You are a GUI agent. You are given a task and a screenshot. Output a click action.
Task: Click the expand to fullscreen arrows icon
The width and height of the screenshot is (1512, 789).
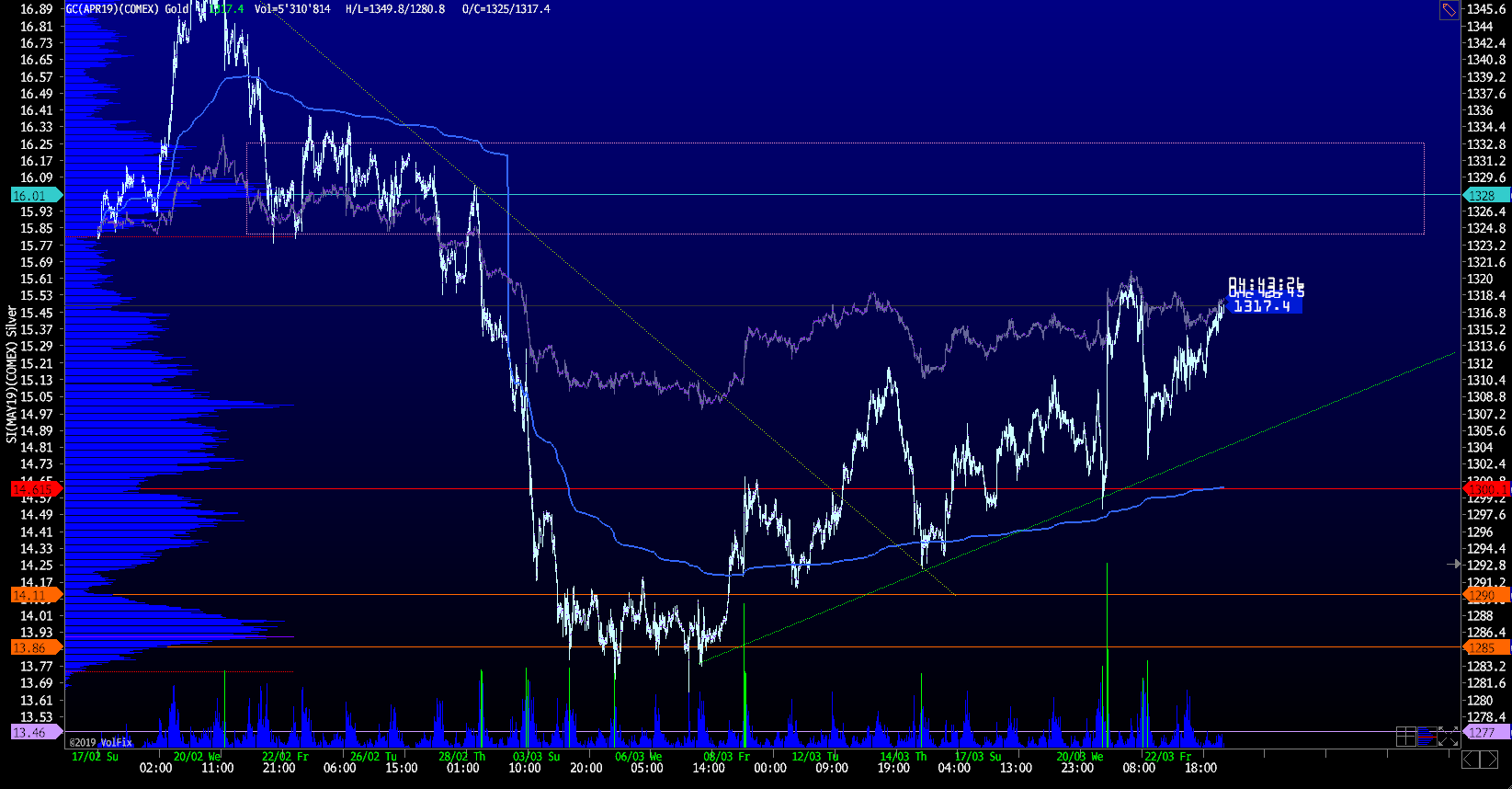(1449, 736)
